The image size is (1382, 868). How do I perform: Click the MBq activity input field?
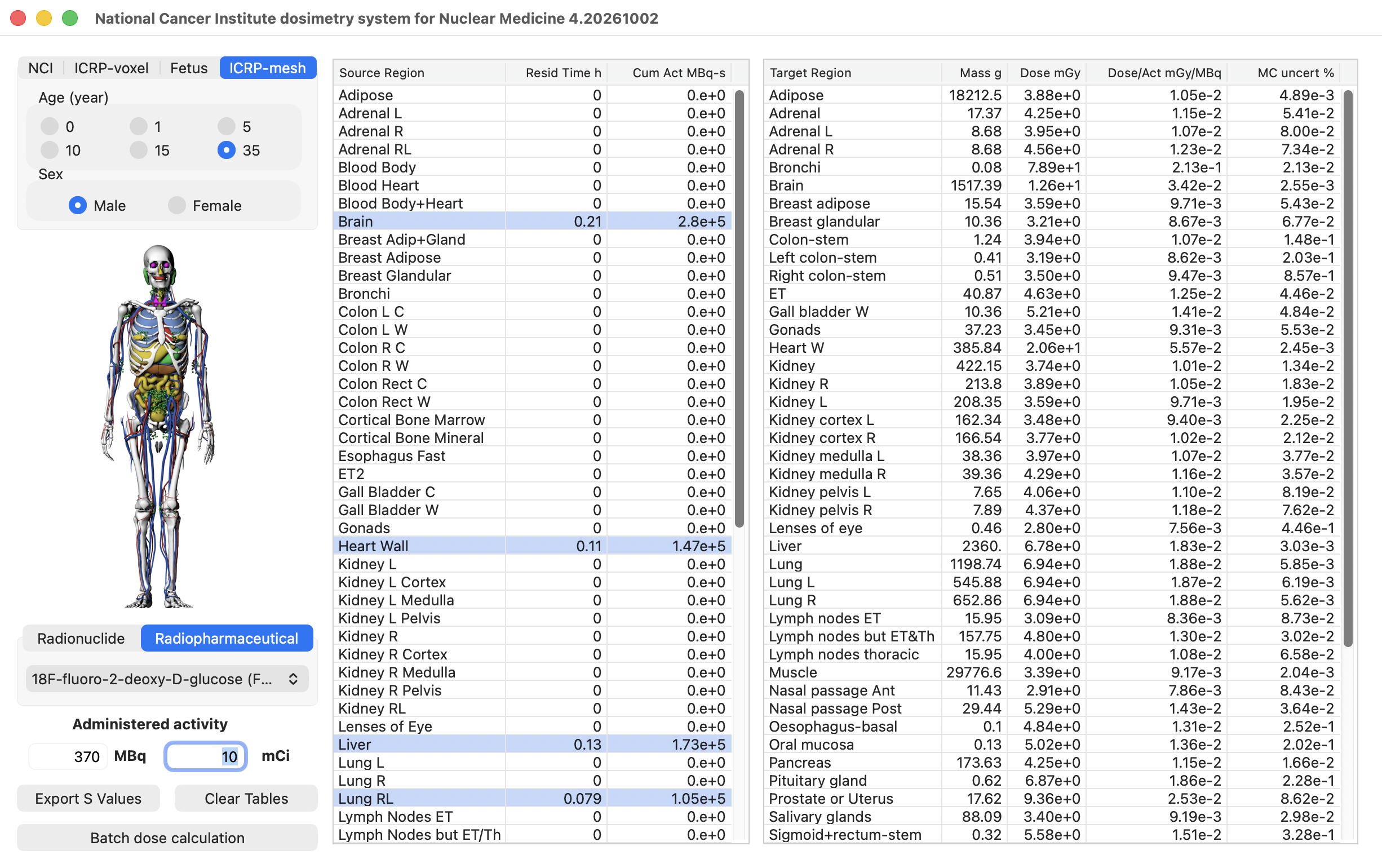tap(68, 756)
